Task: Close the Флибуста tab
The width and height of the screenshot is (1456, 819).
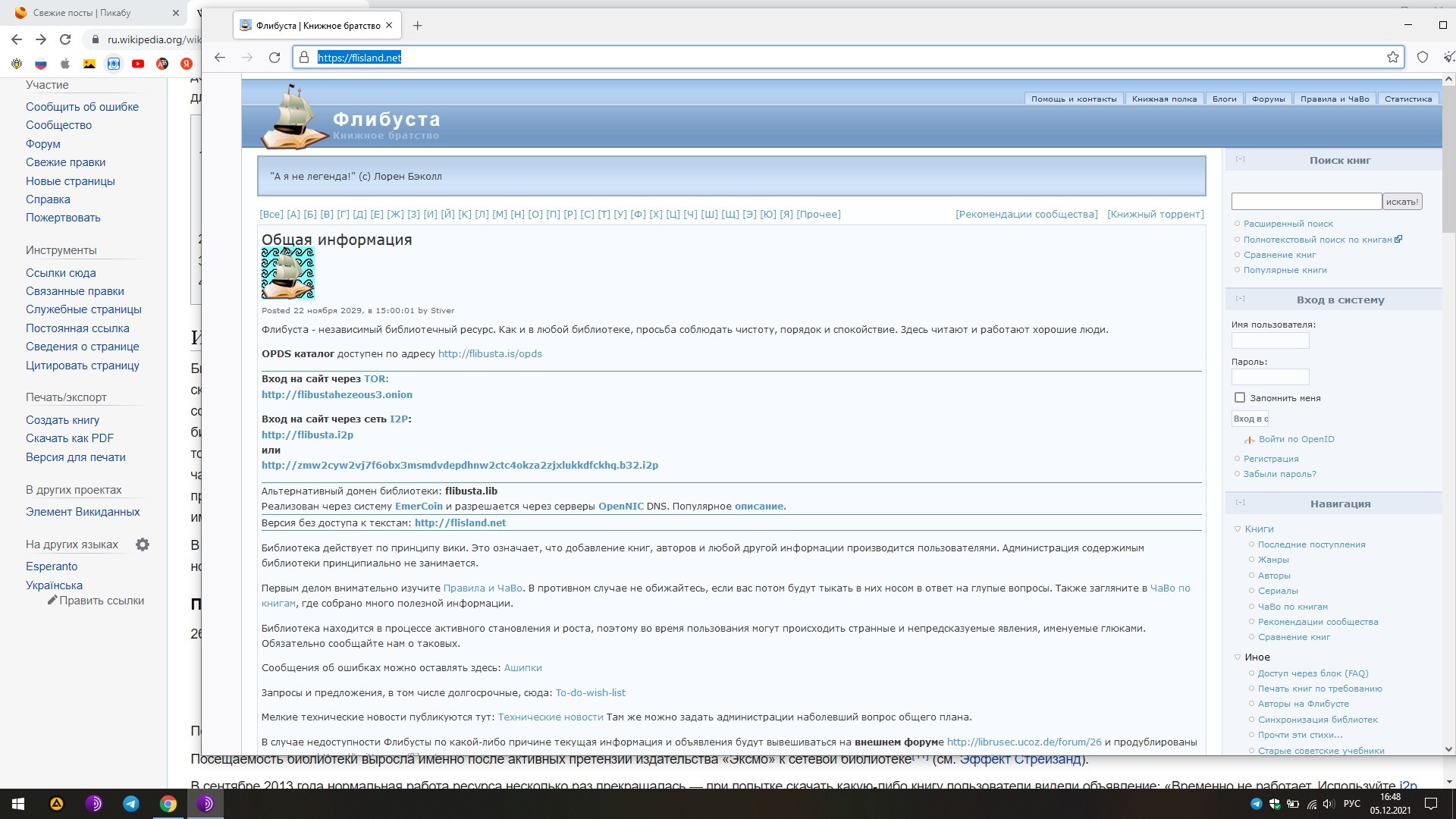Action: click(x=389, y=25)
